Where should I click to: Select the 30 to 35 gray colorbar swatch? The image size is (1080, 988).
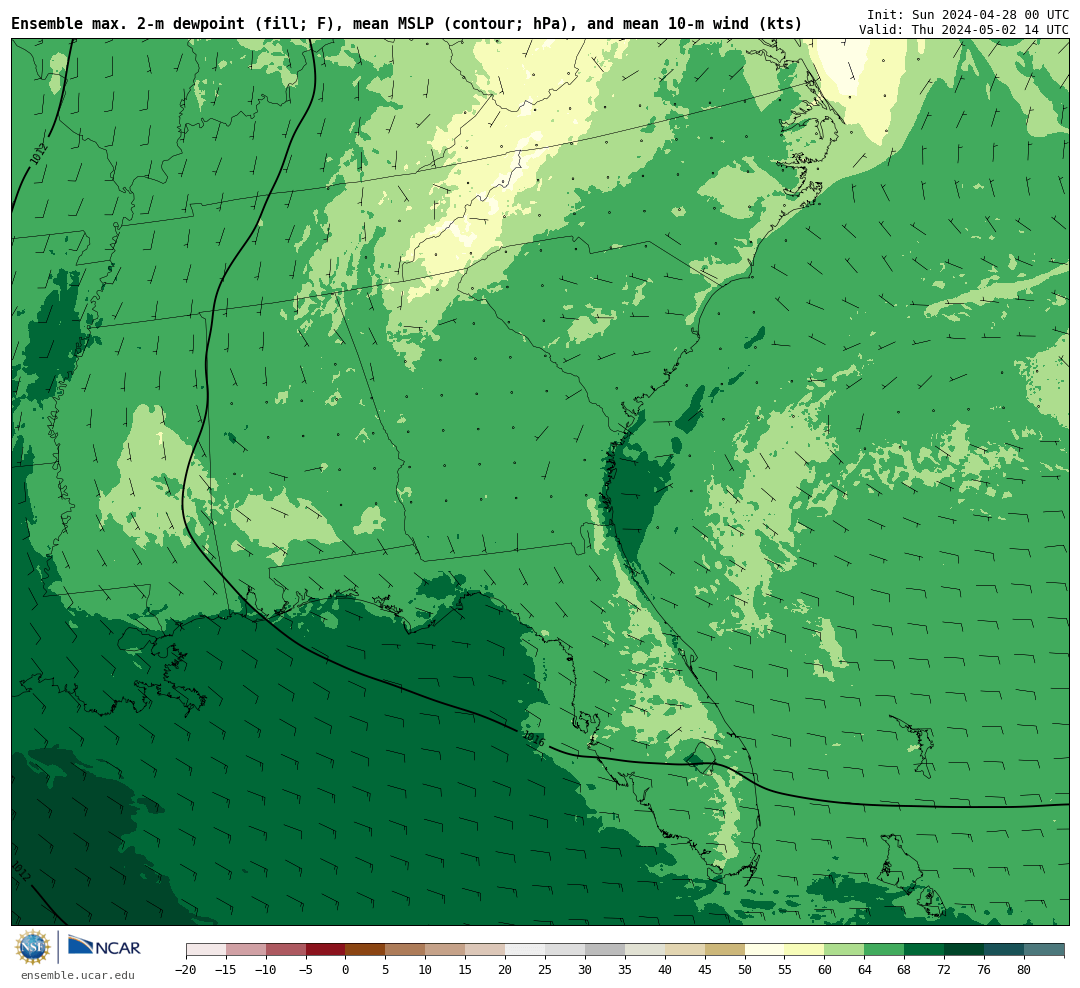coord(605,950)
